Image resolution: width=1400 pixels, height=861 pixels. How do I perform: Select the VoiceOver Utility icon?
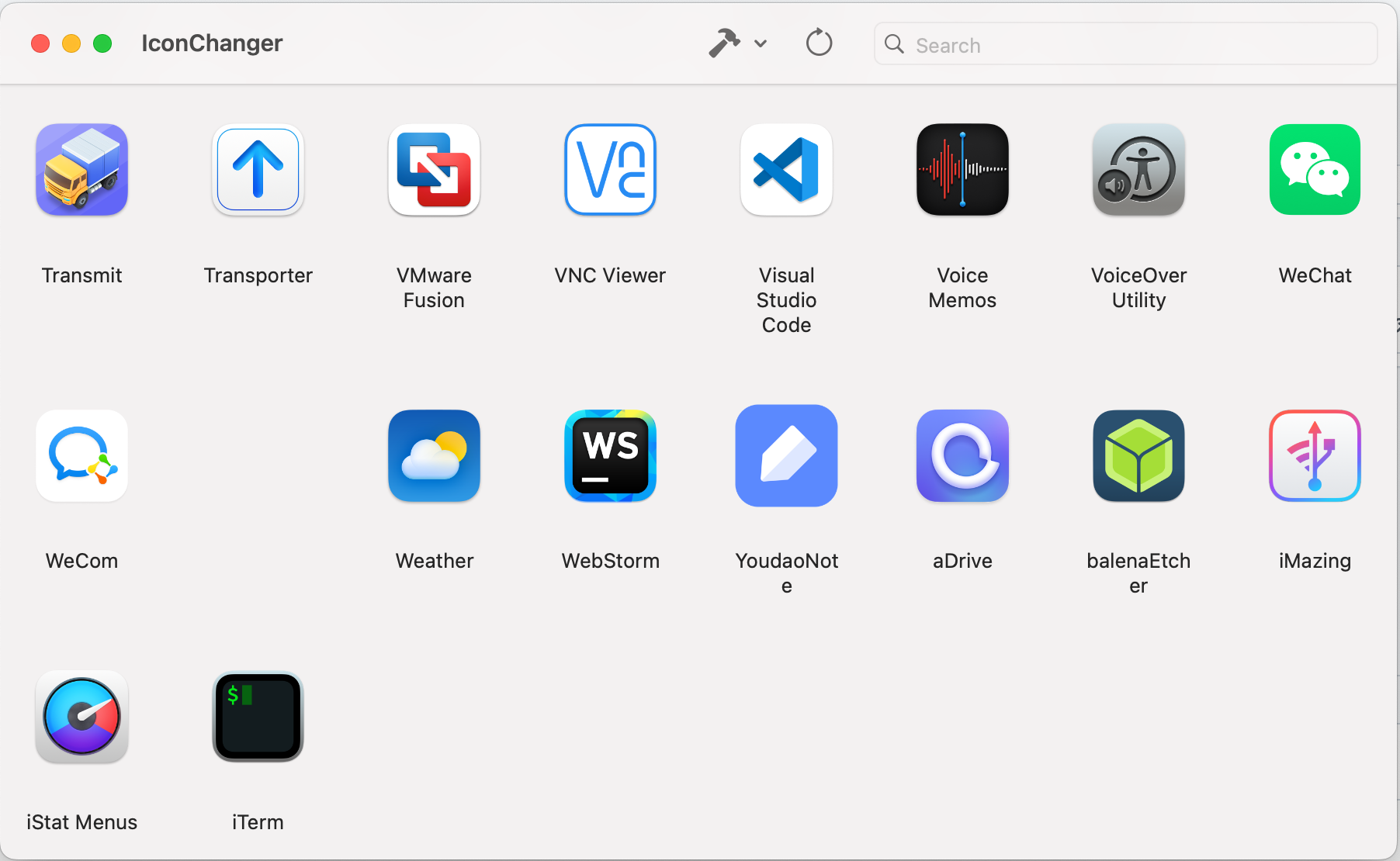coord(1138,169)
